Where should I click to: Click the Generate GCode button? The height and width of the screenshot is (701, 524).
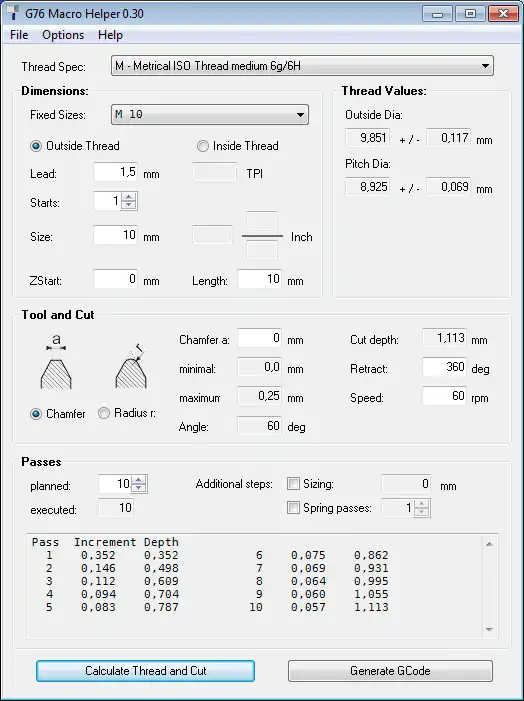390,671
